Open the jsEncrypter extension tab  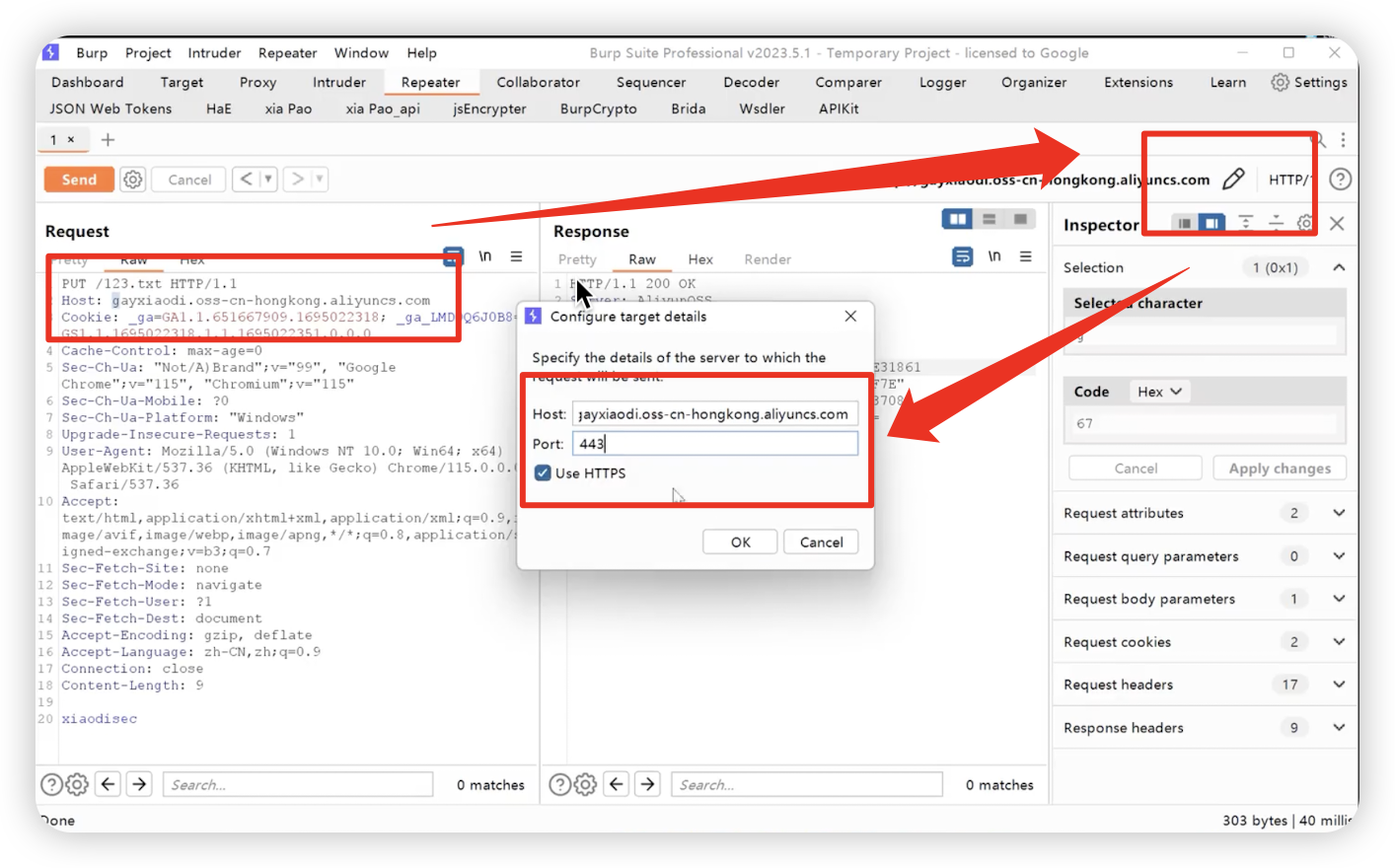pos(489,108)
